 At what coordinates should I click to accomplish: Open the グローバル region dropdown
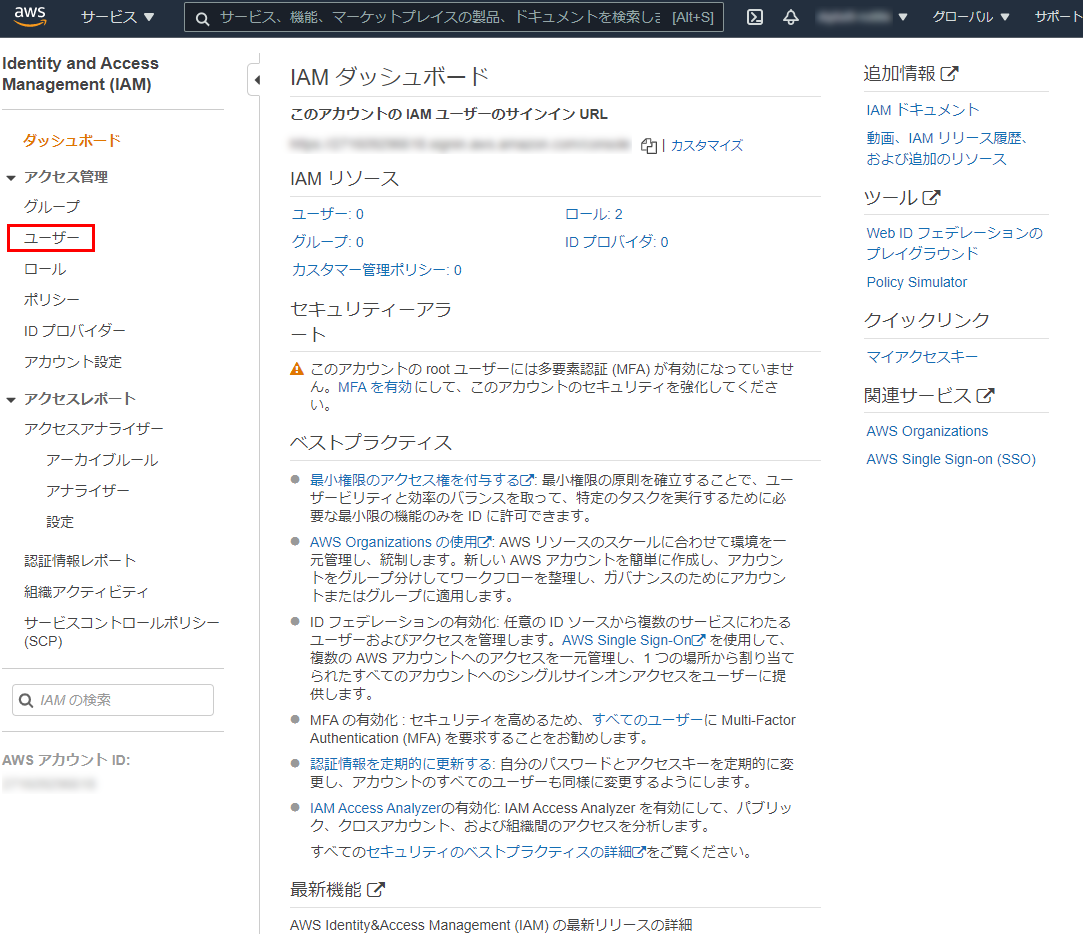click(970, 17)
